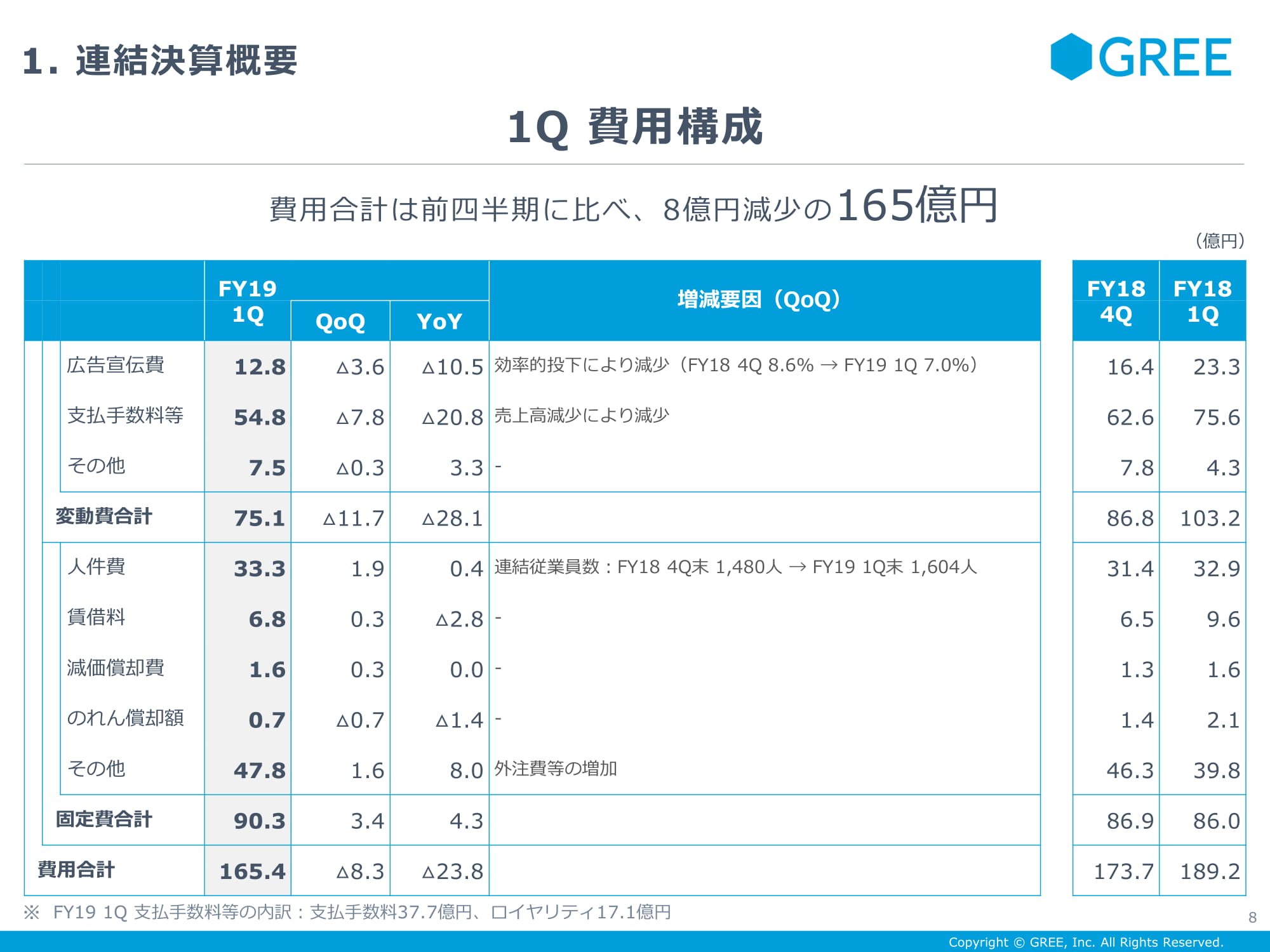Image resolution: width=1270 pixels, height=952 pixels.
Task: Click the のれん償却額 row label
Action: pyautogui.click(x=125, y=718)
